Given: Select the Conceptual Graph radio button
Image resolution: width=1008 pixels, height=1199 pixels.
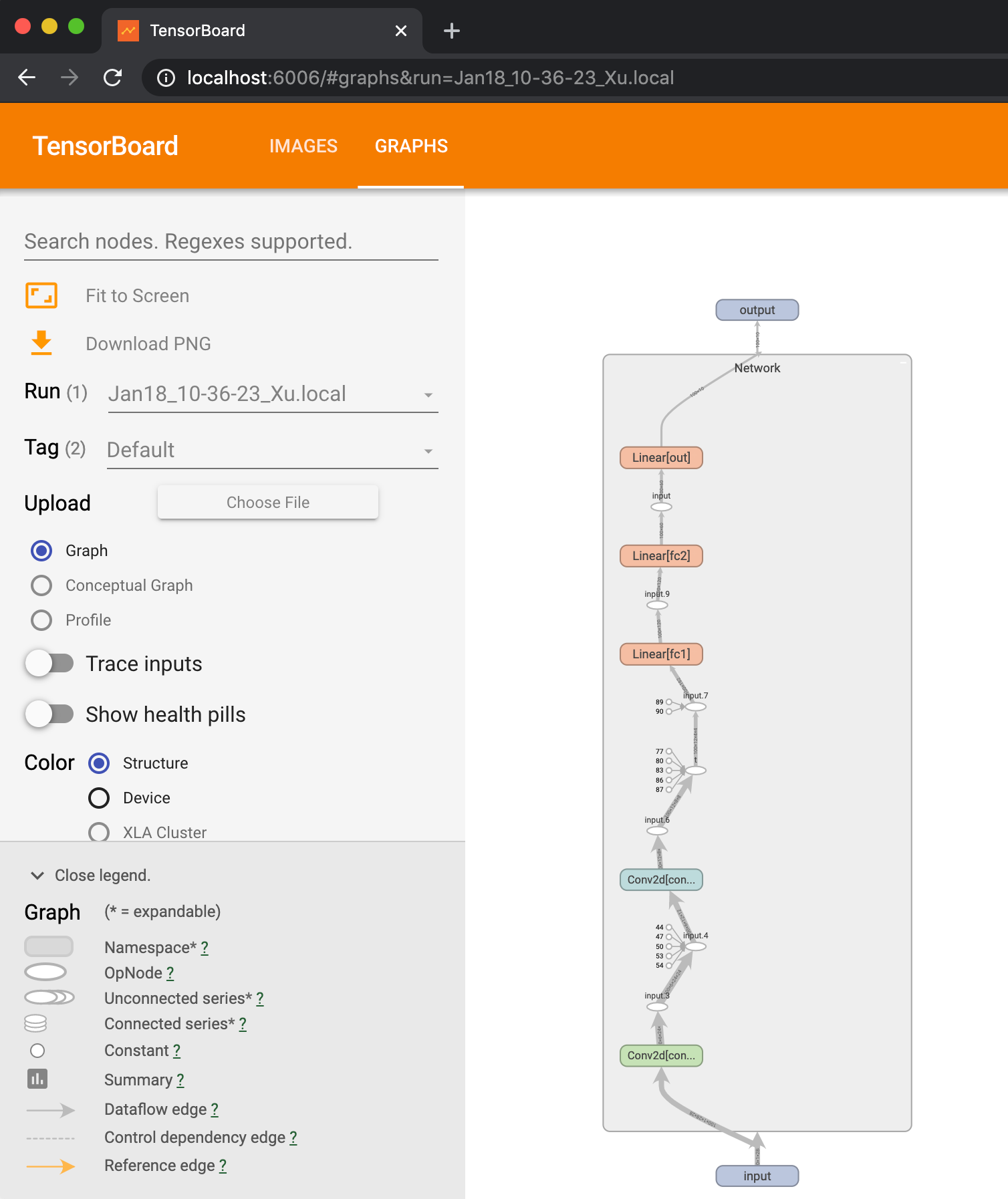Looking at the screenshot, I should [x=41, y=585].
